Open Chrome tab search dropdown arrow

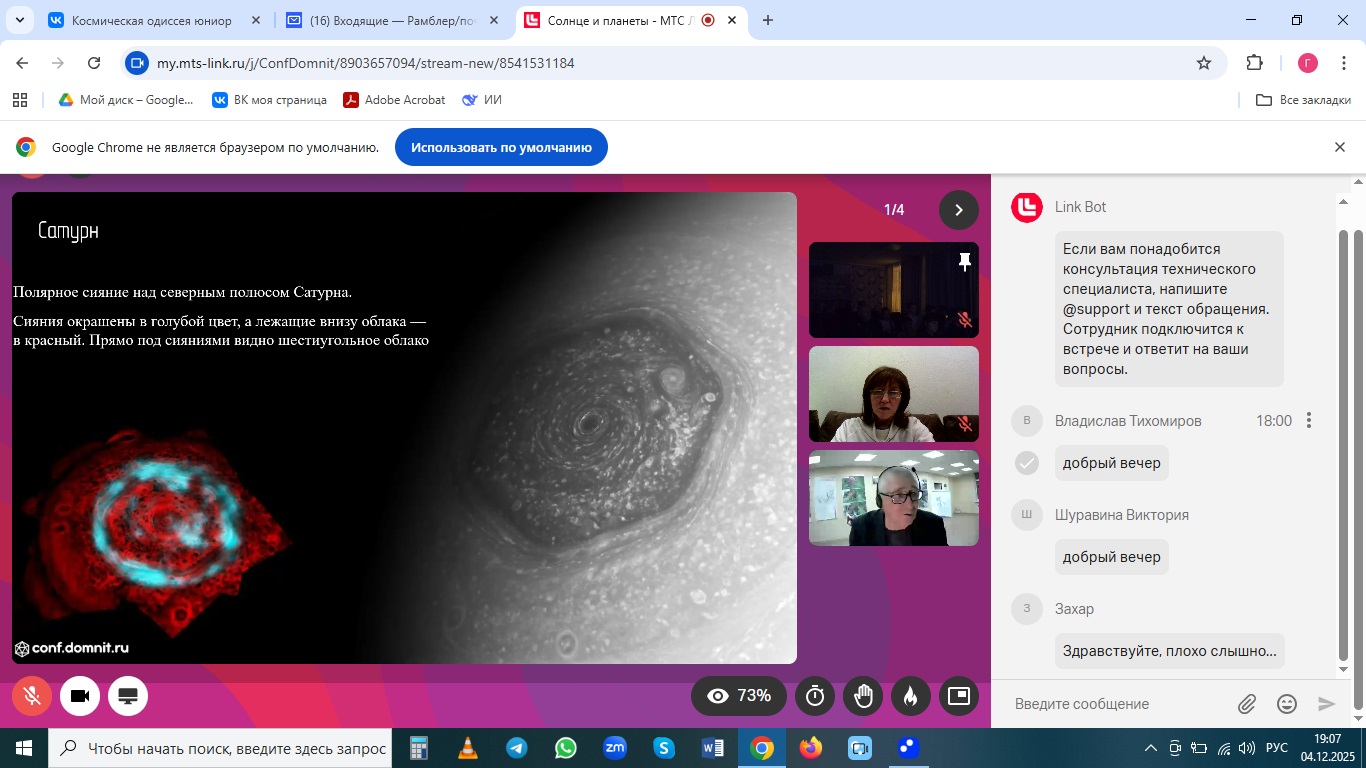click(x=19, y=20)
